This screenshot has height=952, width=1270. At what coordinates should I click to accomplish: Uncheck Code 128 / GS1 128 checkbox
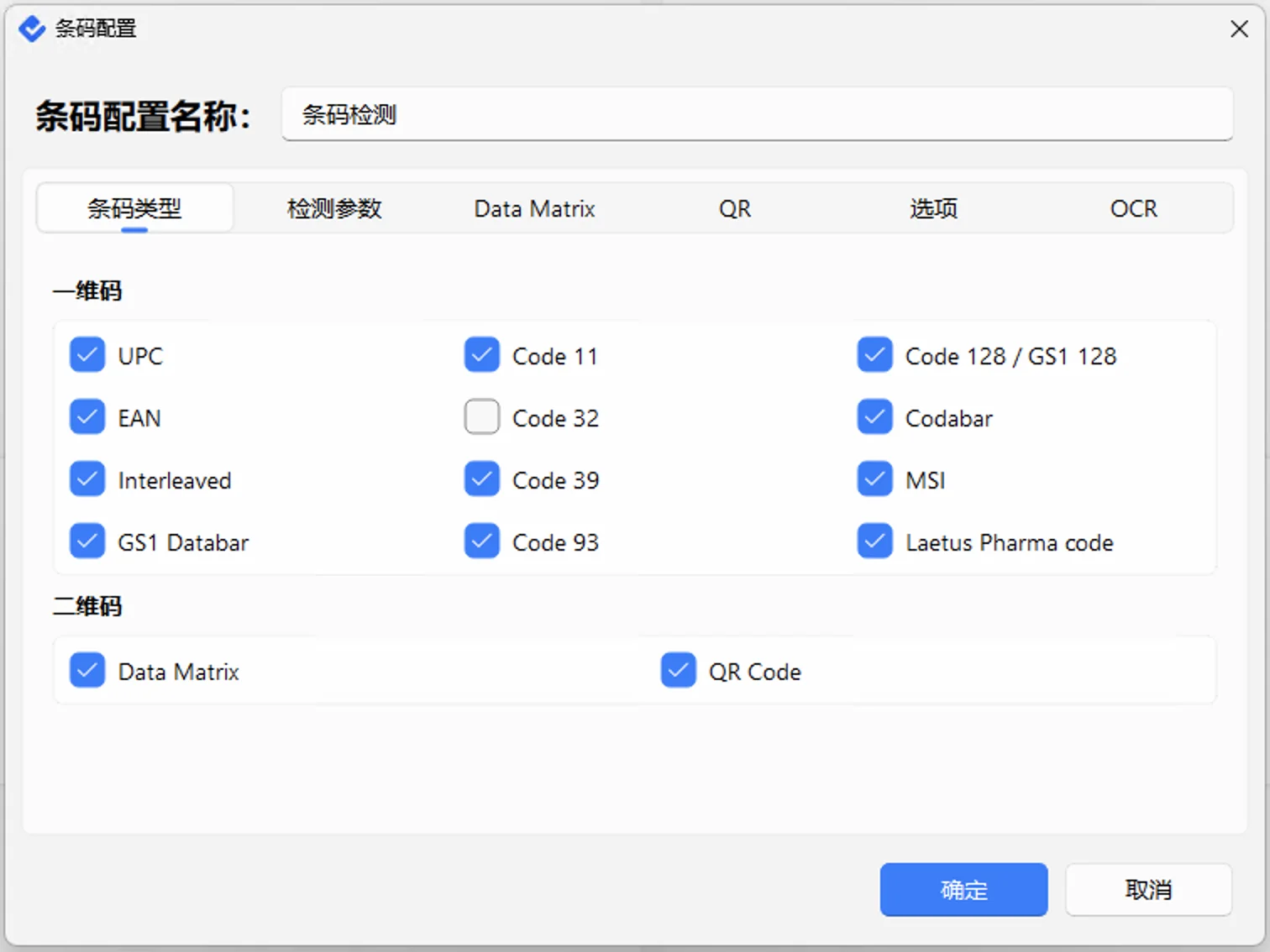pyautogui.click(x=875, y=355)
